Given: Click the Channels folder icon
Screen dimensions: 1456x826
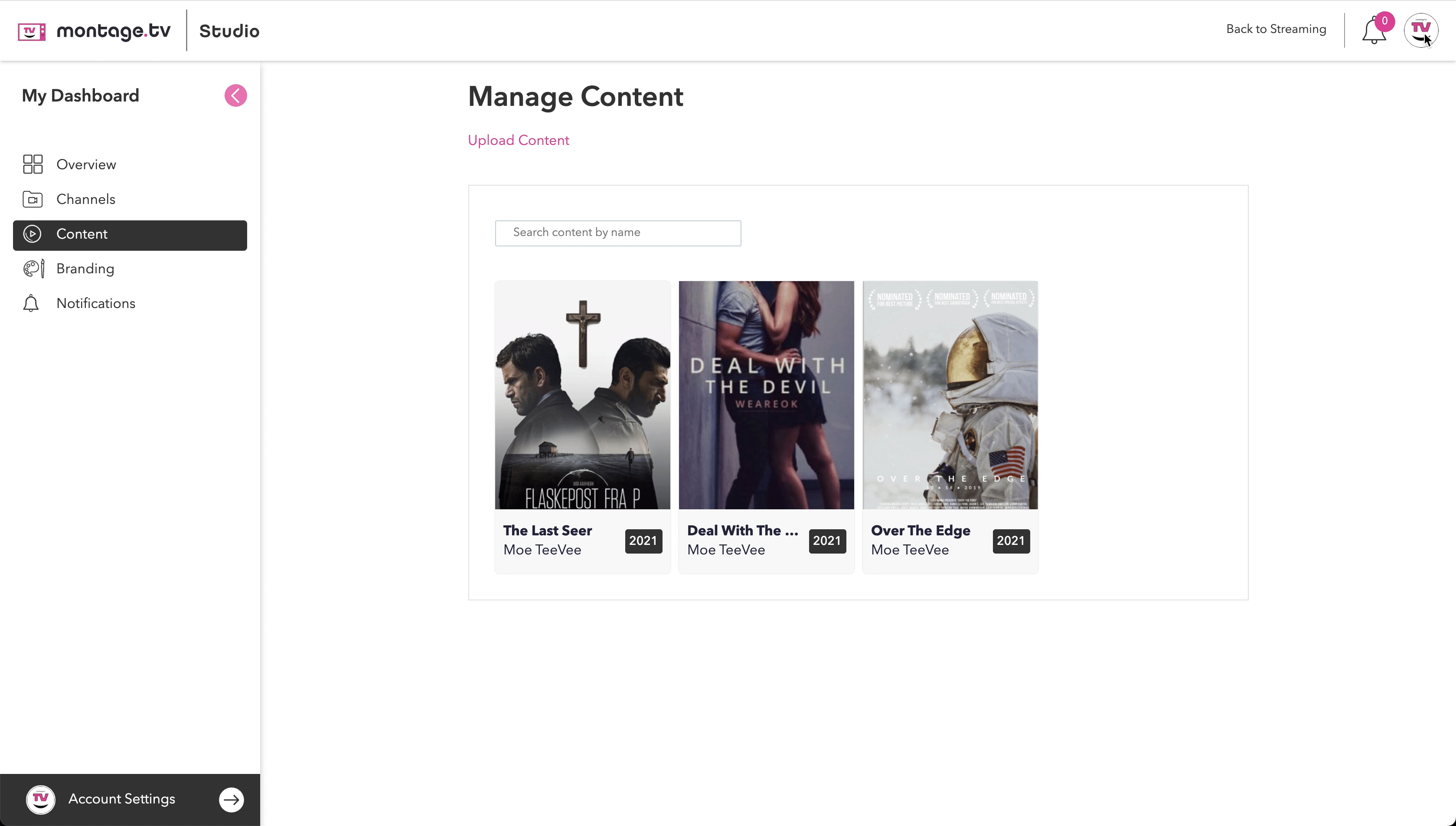Looking at the screenshot, I should (33, 199).
